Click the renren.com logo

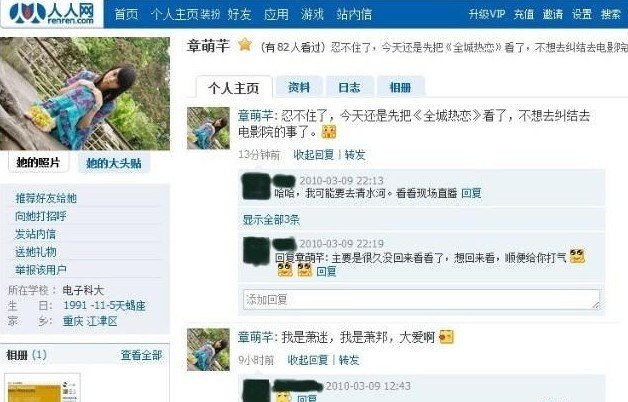(52, 13)
